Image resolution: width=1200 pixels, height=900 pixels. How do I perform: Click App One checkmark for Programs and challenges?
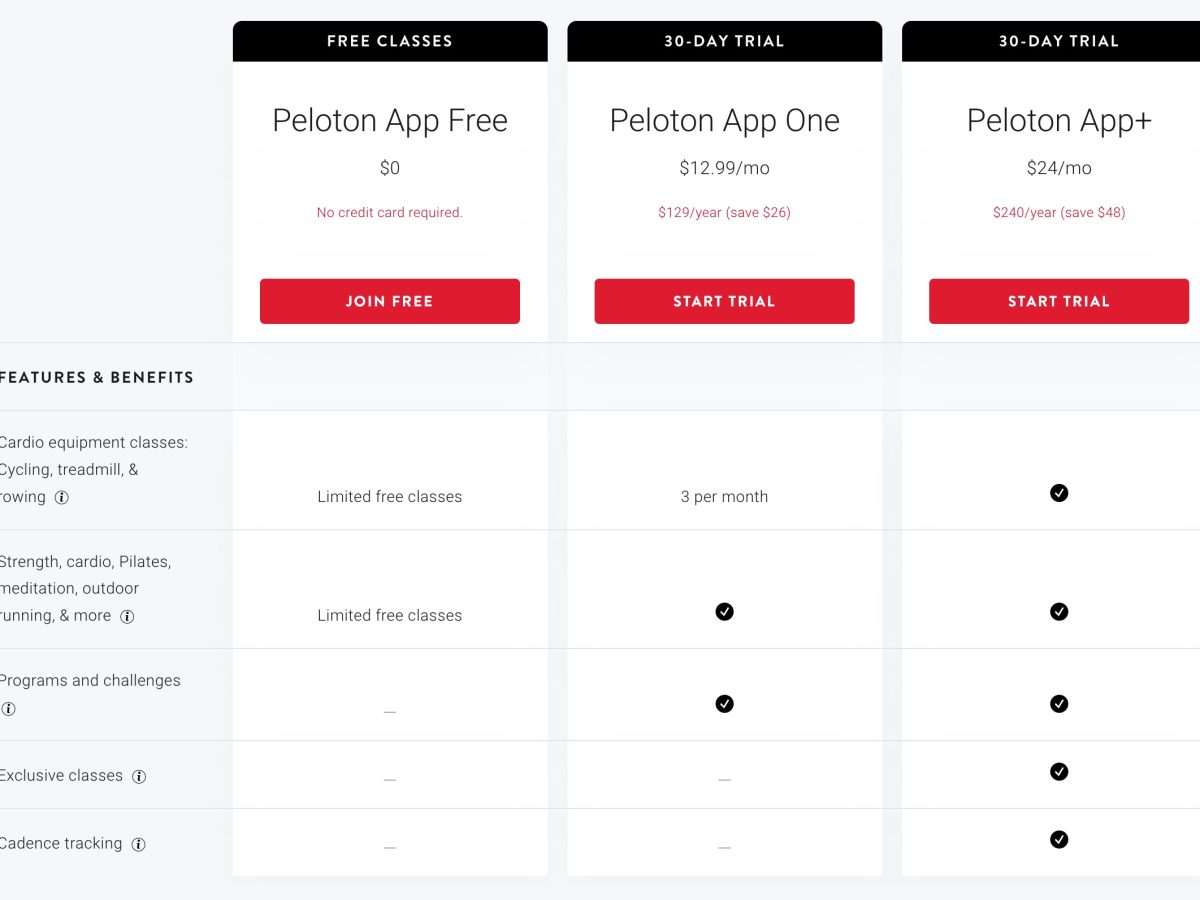724,704
